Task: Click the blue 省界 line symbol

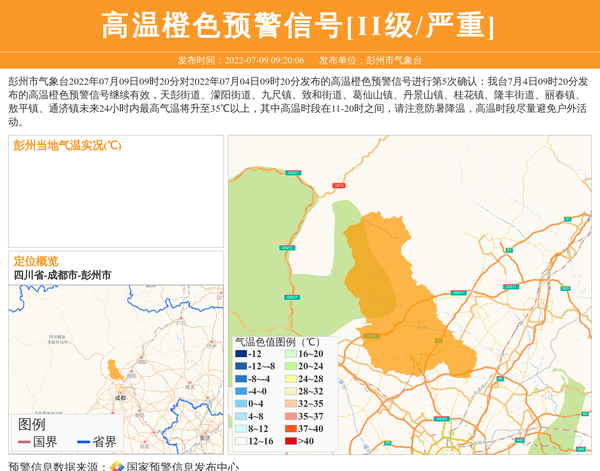Action: tap(84, 442)
